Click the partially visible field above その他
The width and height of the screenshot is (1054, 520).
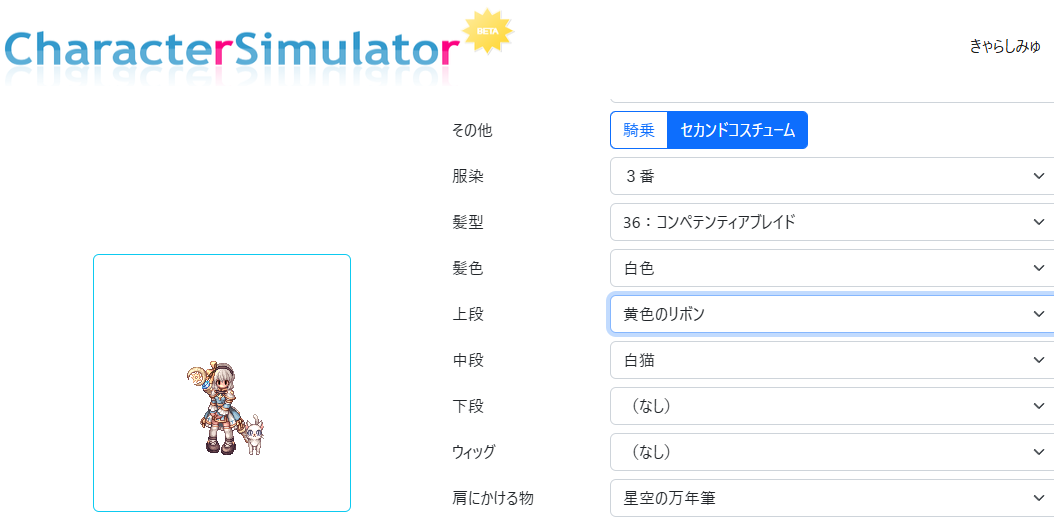coord(830,98)
